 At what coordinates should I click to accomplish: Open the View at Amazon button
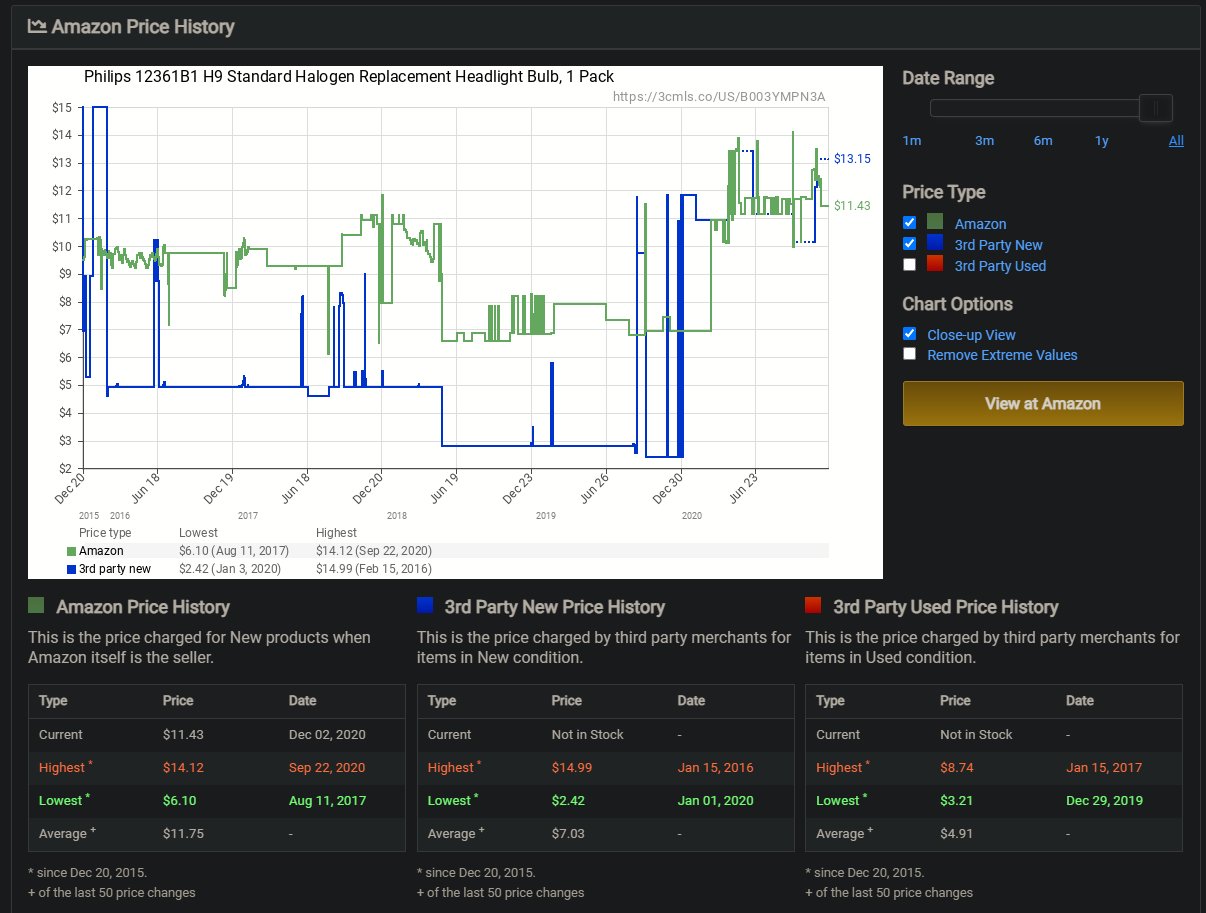point(1043,404)
